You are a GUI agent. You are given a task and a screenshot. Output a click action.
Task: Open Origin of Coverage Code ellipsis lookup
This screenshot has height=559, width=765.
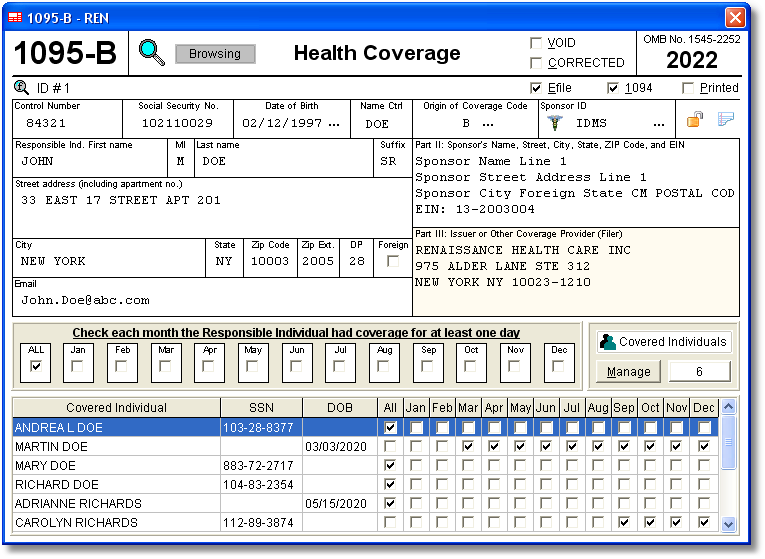pos(488,124)
